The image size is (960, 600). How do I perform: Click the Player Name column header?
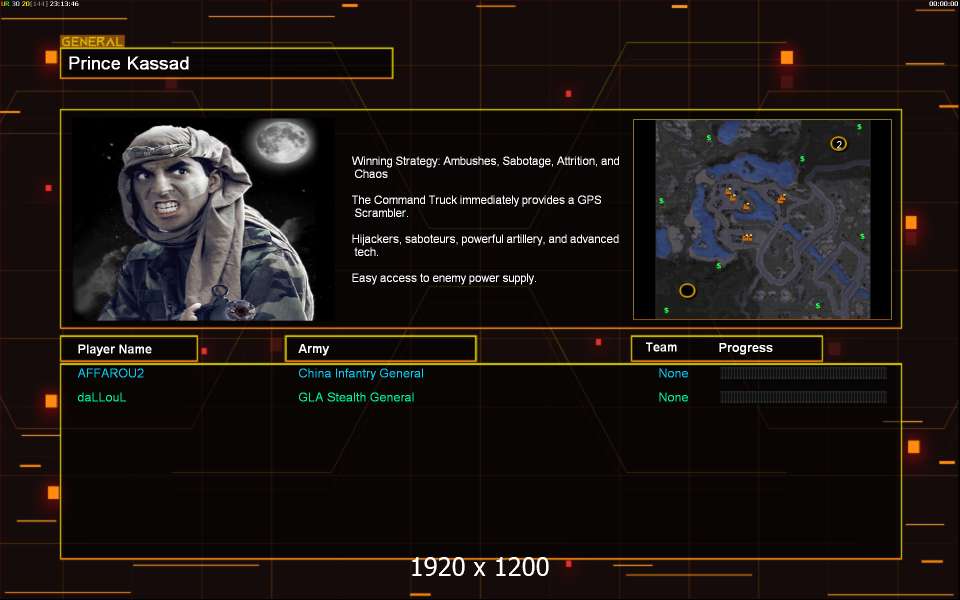click(129, 349)
